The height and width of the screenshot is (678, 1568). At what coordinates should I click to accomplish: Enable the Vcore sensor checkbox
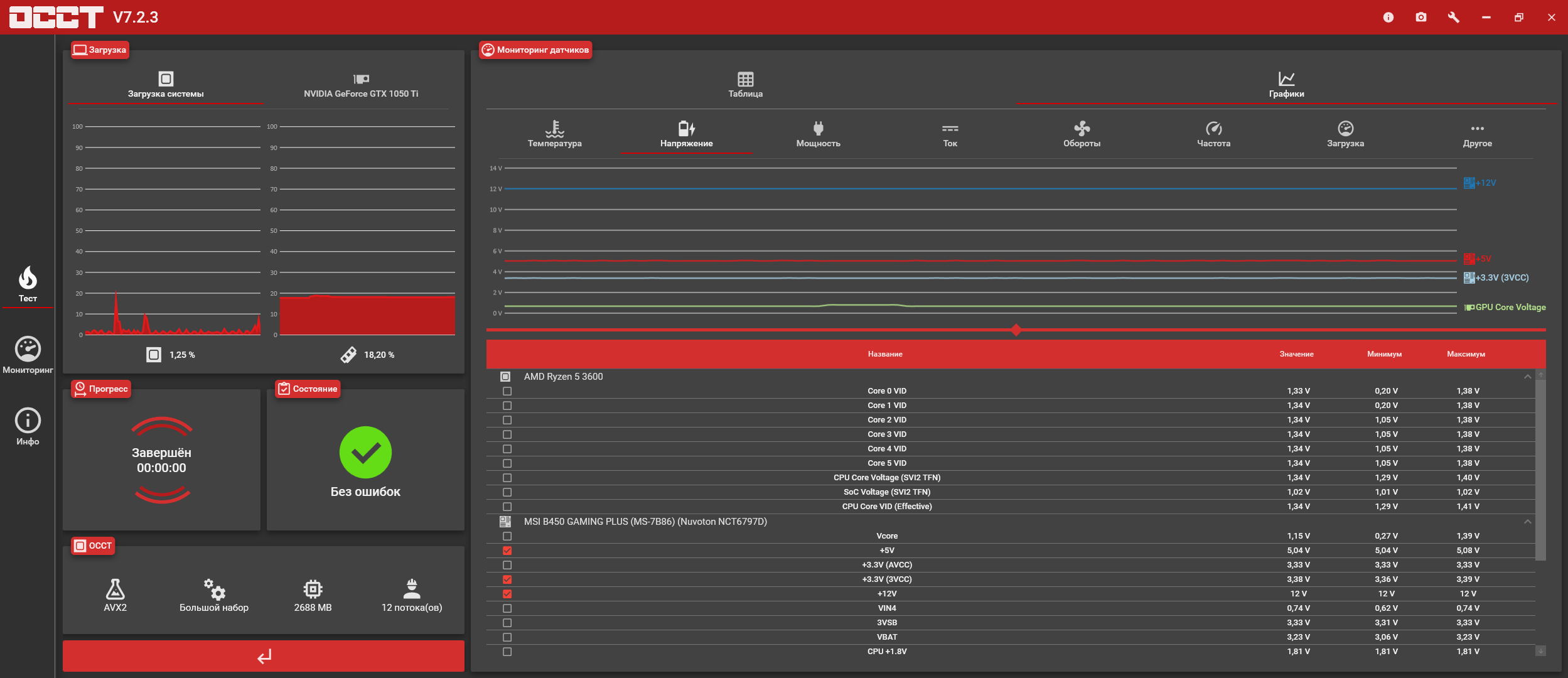[x=507, y=536]
